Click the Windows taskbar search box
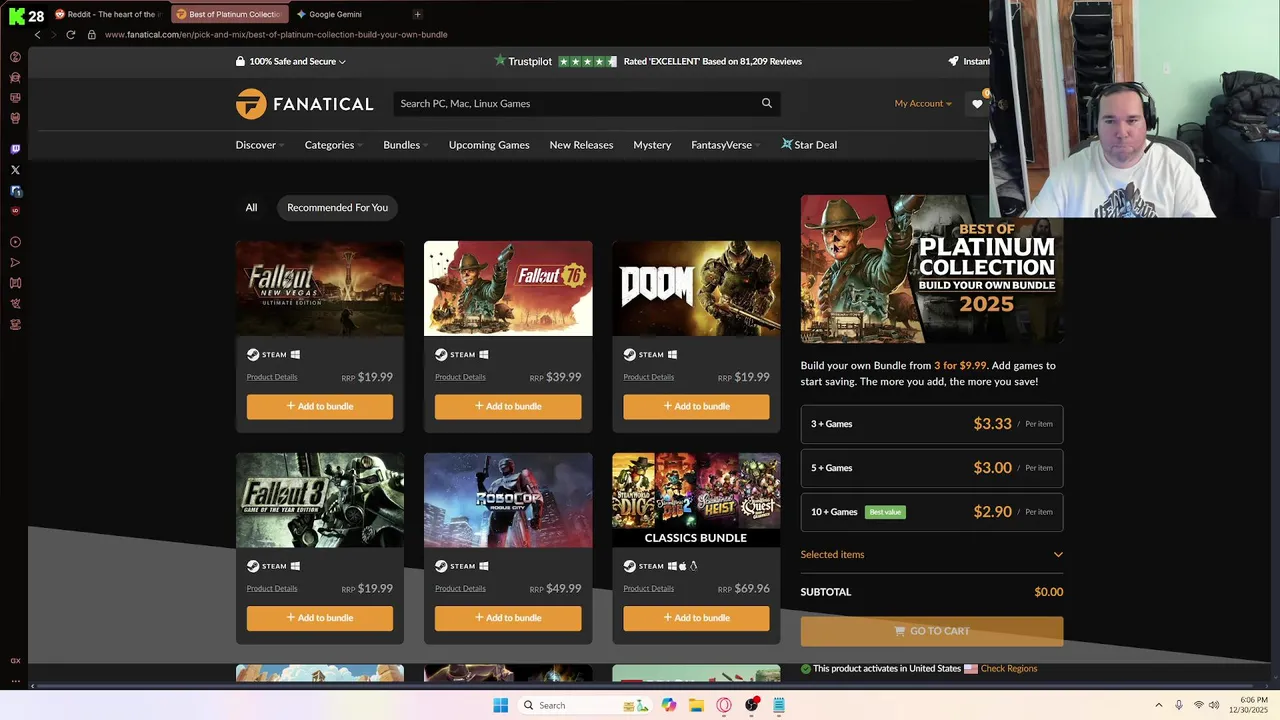Screen dimensions: 1280x720 [x=583, y=705]
